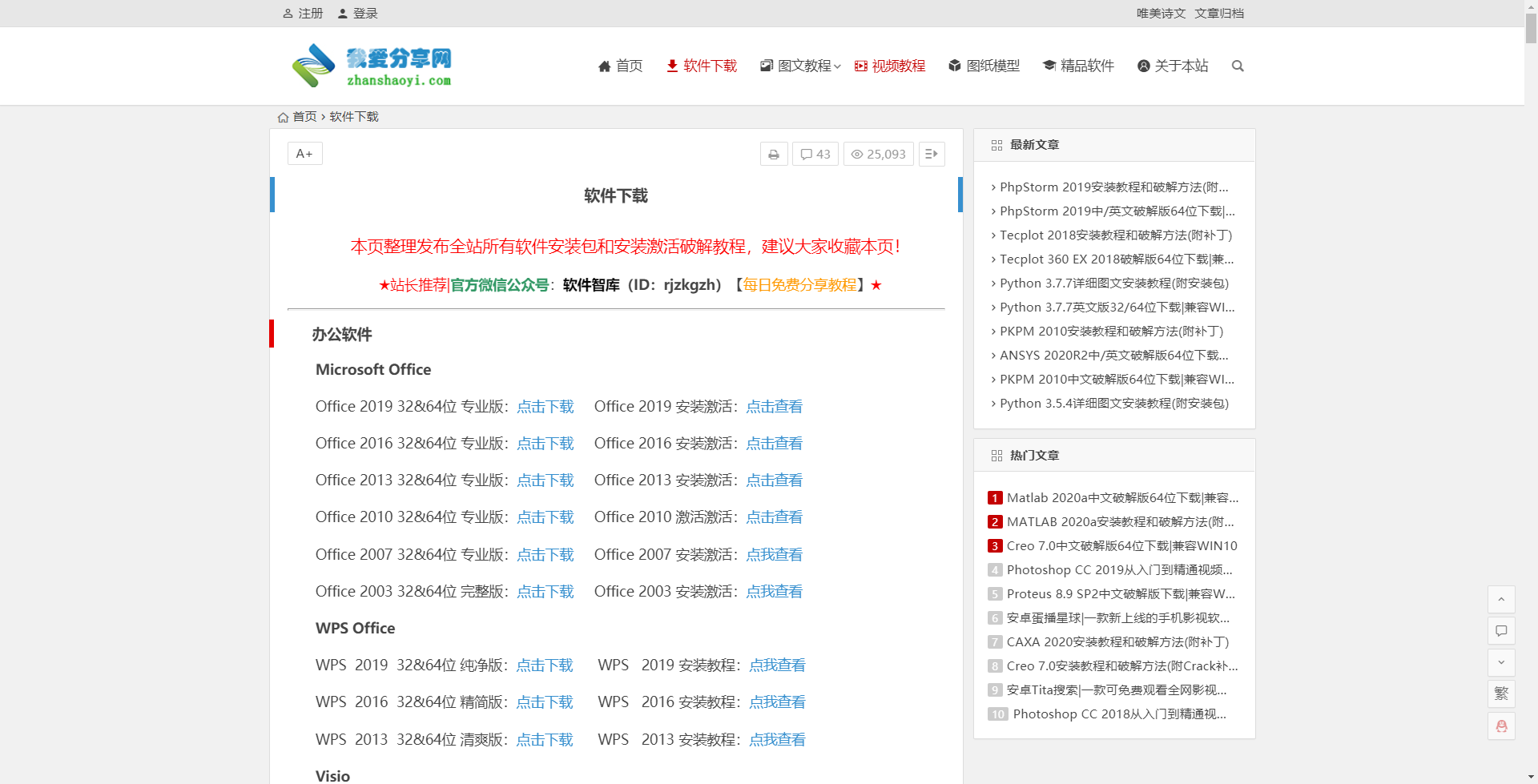Download Office 2010 via 点击下载
This screenshot has width=1538, height=784.
pyautogui.click(x=546, y=517)
